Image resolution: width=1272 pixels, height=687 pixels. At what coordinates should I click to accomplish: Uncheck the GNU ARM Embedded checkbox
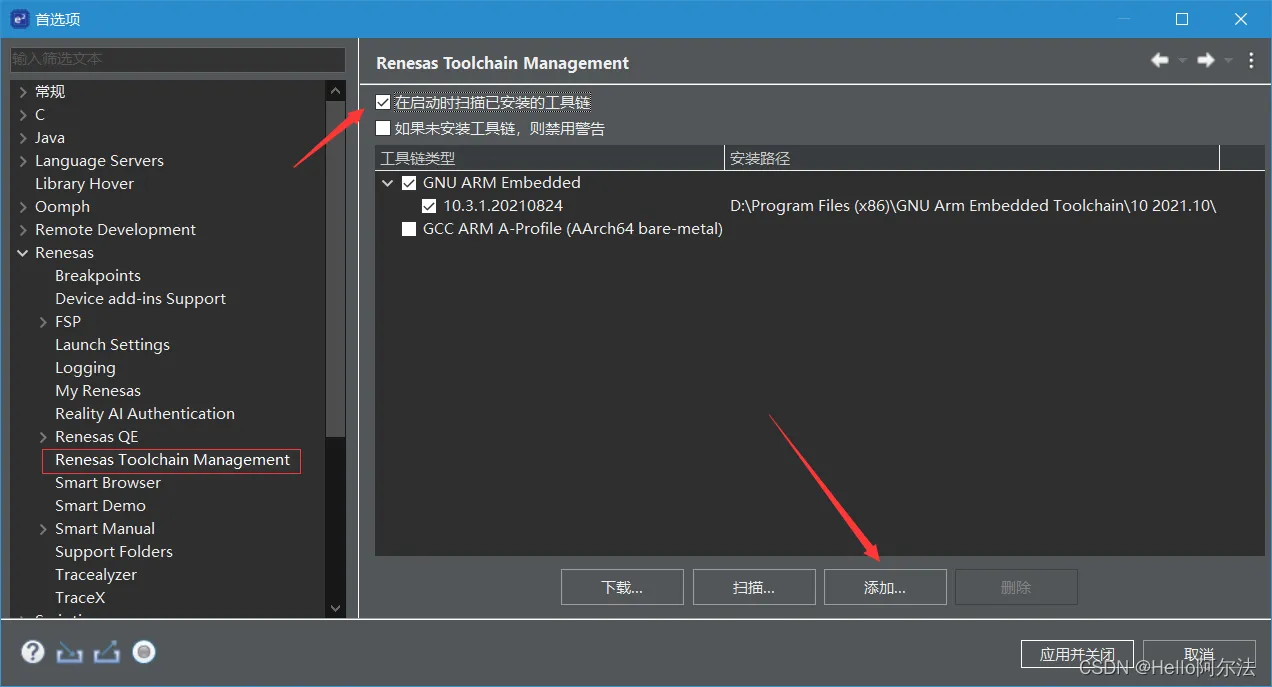click(x=409, y=183)
